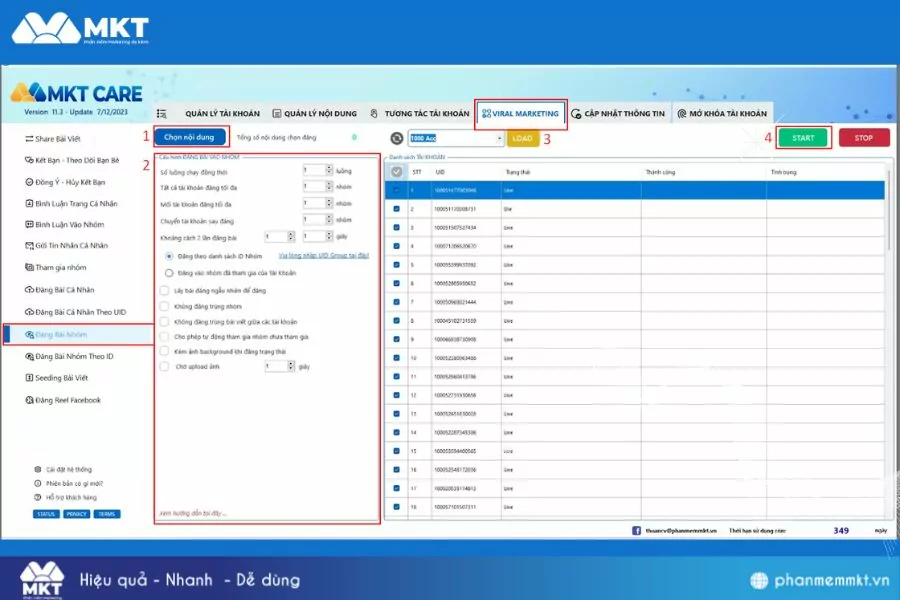Click the Quản Lý Nội Dung tab icon
900x600 pixels.
point(277,114)
